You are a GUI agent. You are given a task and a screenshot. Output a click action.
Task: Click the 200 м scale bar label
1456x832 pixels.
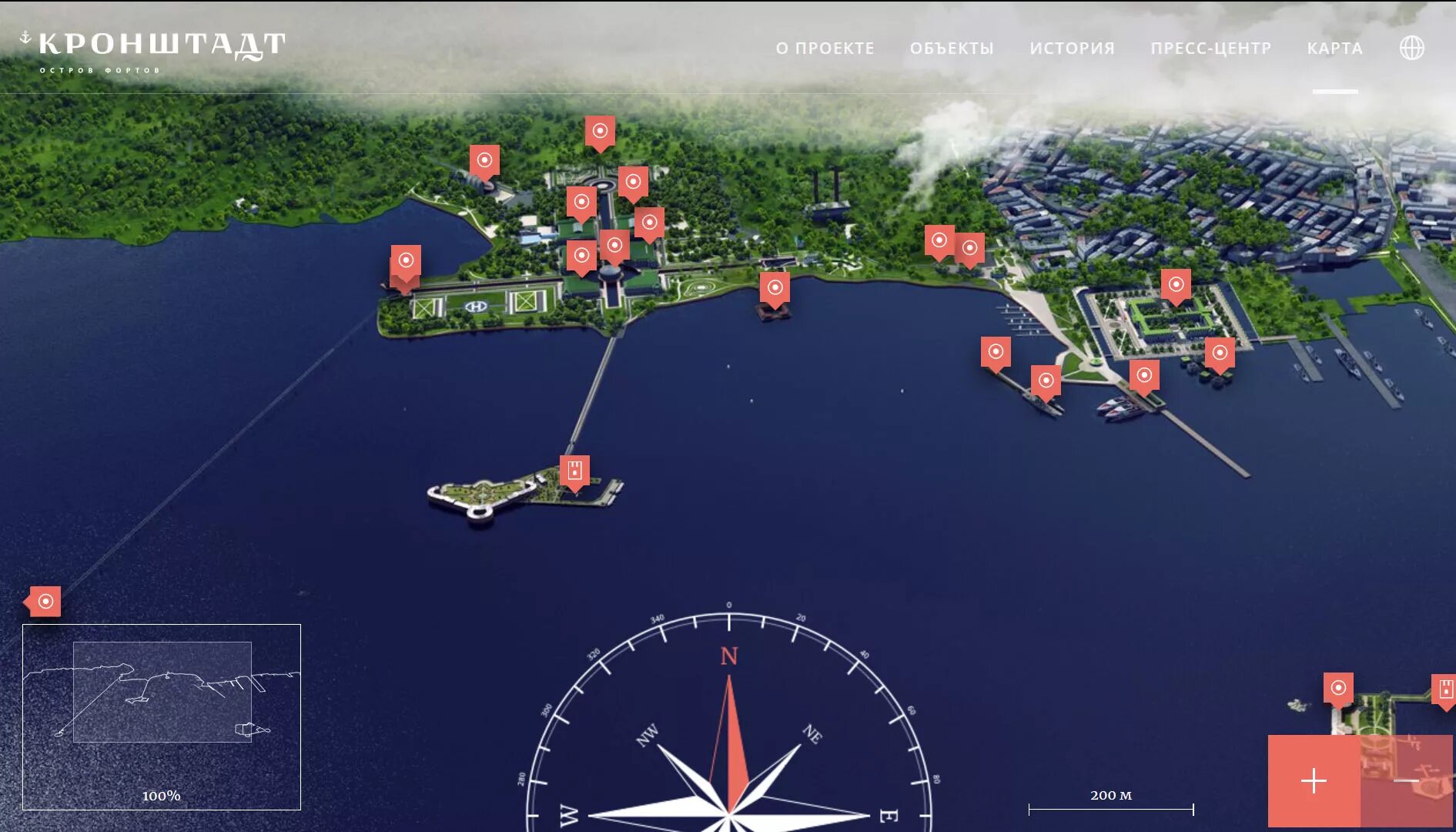point(1111,795)
